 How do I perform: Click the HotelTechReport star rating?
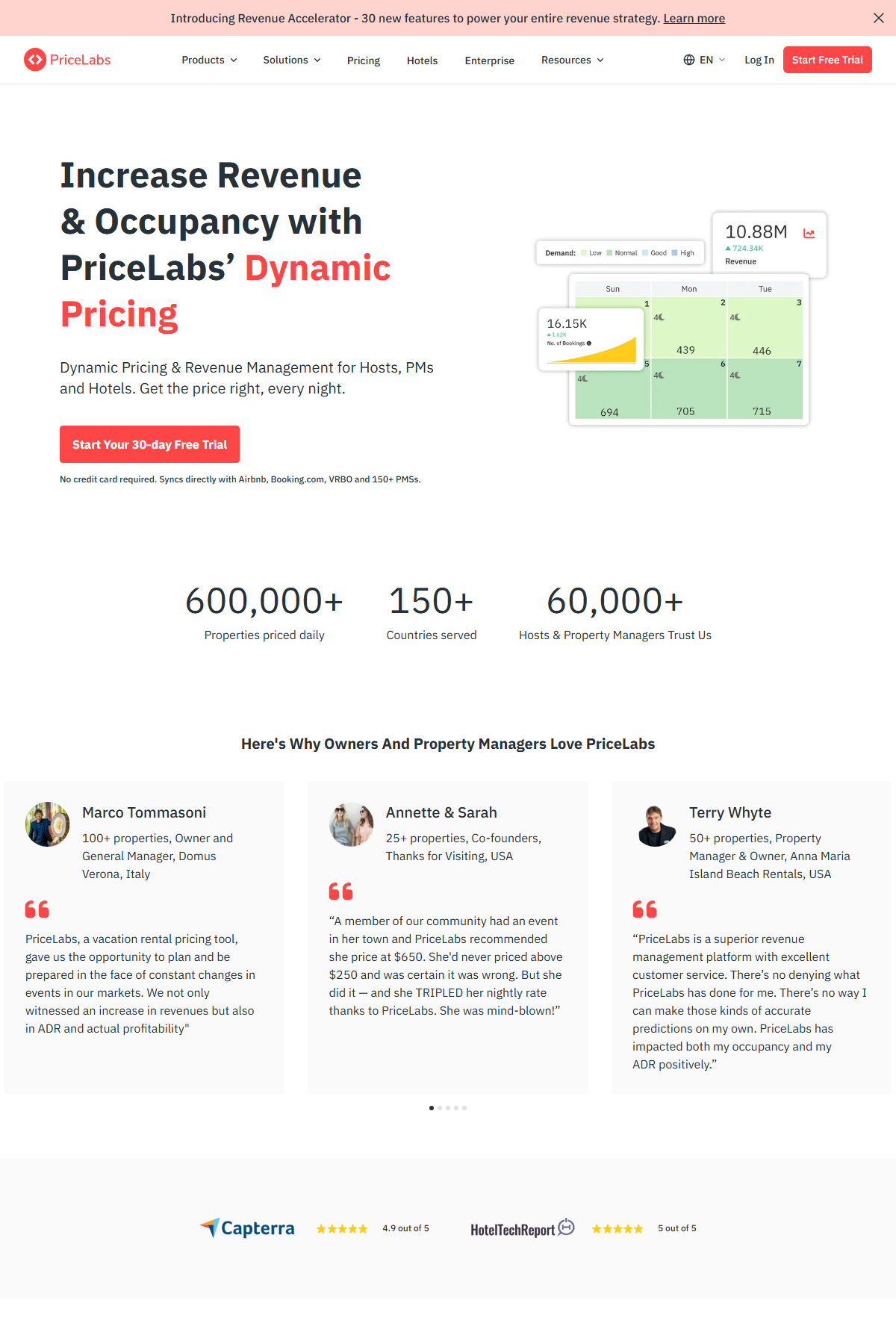tap(617, 1229)
